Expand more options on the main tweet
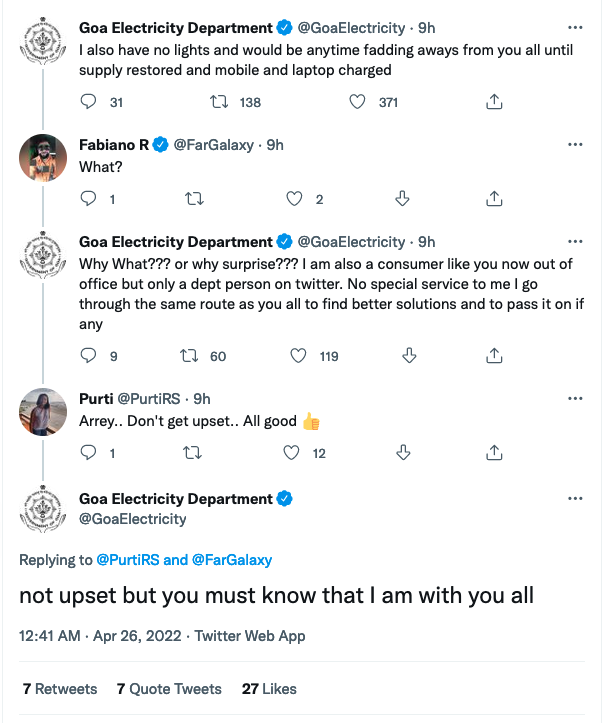 tap(575, 498)
